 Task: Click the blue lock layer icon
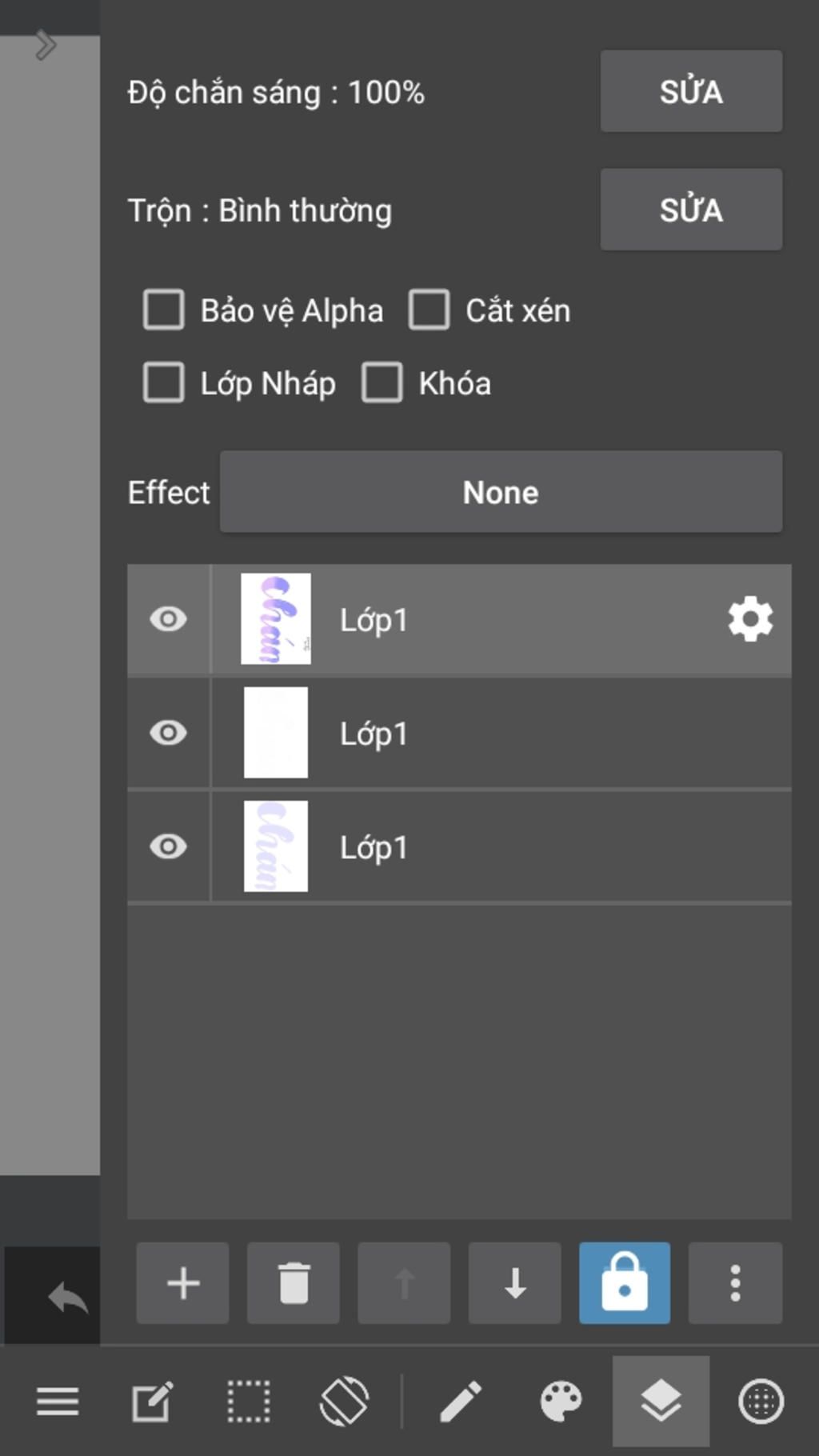(x=625, y=1283)
